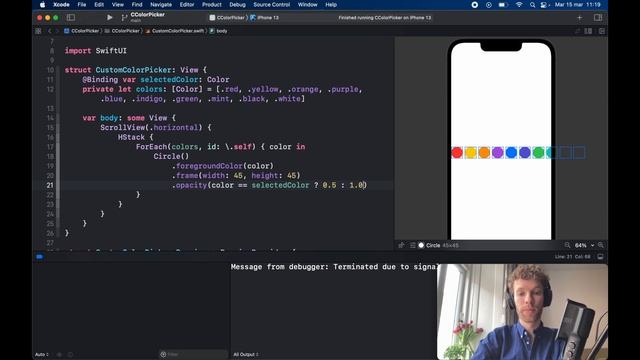Screen dimensions: 640x360
Task: Open the Xcode application menu
Action: pyautogui.click(x=61, y=5)
